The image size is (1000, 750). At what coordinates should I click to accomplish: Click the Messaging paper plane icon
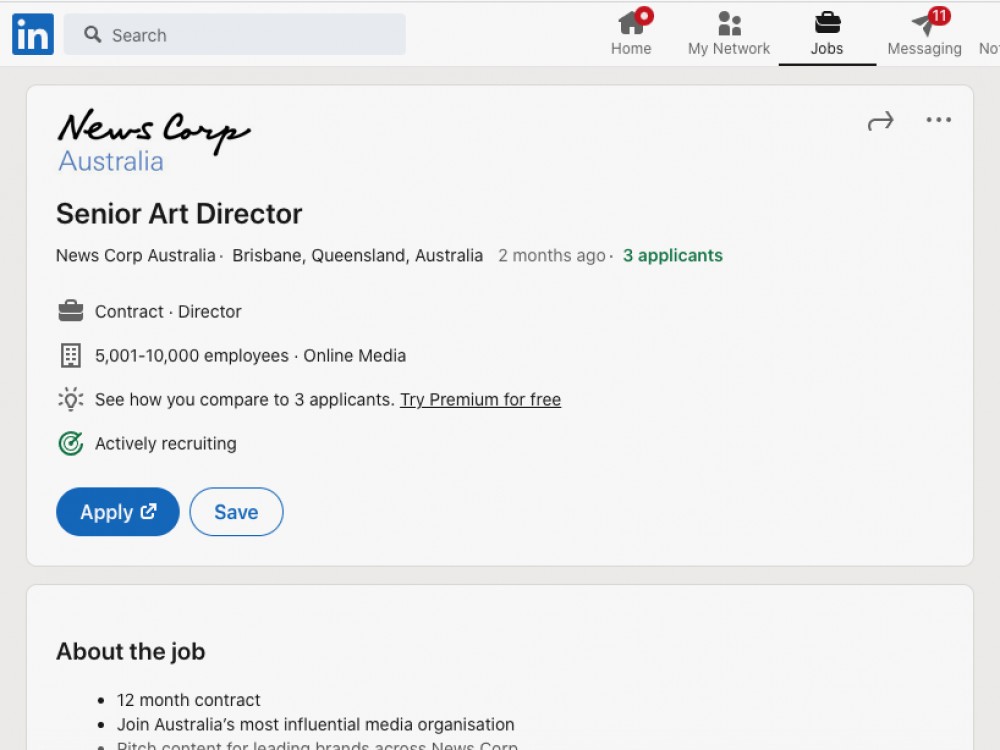(923, 25)
